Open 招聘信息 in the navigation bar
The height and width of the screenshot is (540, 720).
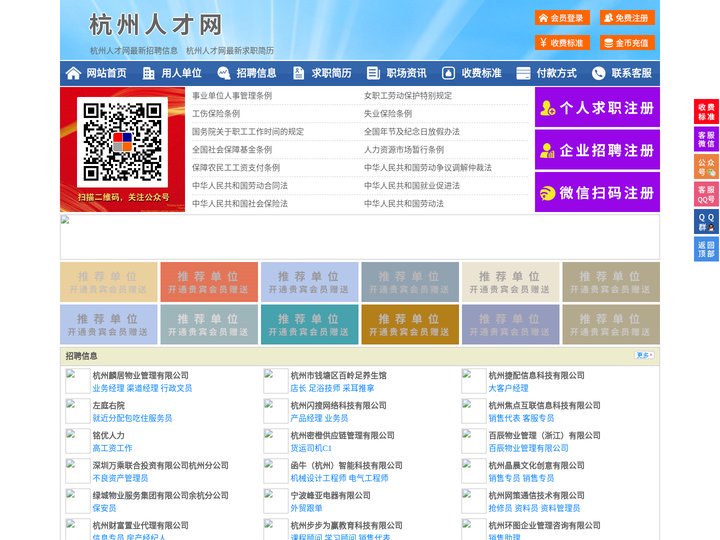pos(256,73)
